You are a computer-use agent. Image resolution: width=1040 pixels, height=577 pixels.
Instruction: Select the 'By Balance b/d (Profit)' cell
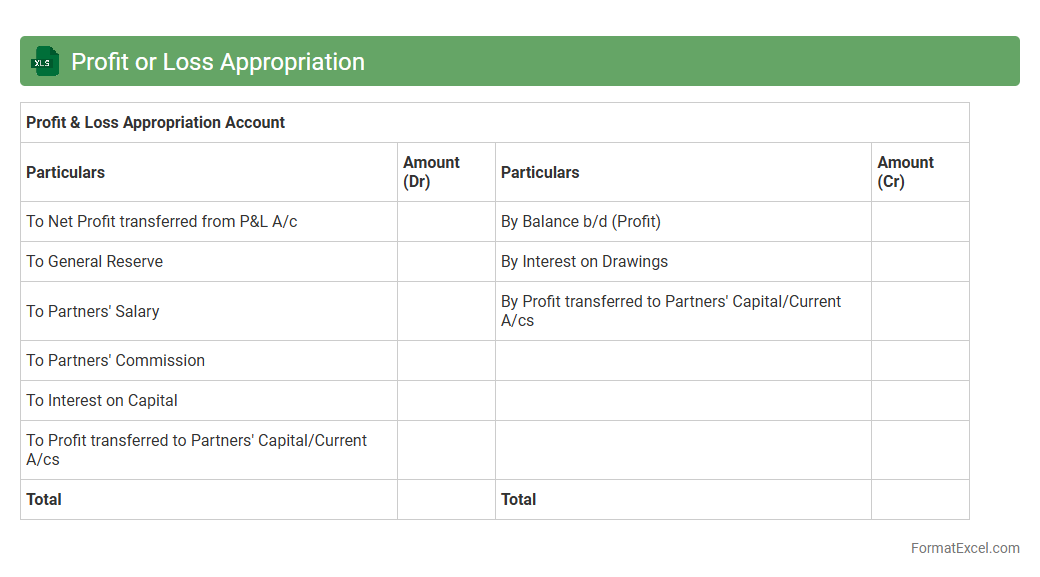[x=581, y=222]
